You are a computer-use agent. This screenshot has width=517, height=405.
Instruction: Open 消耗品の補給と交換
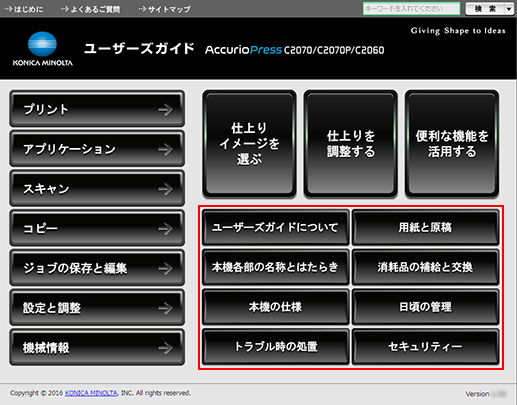point(426,267)
